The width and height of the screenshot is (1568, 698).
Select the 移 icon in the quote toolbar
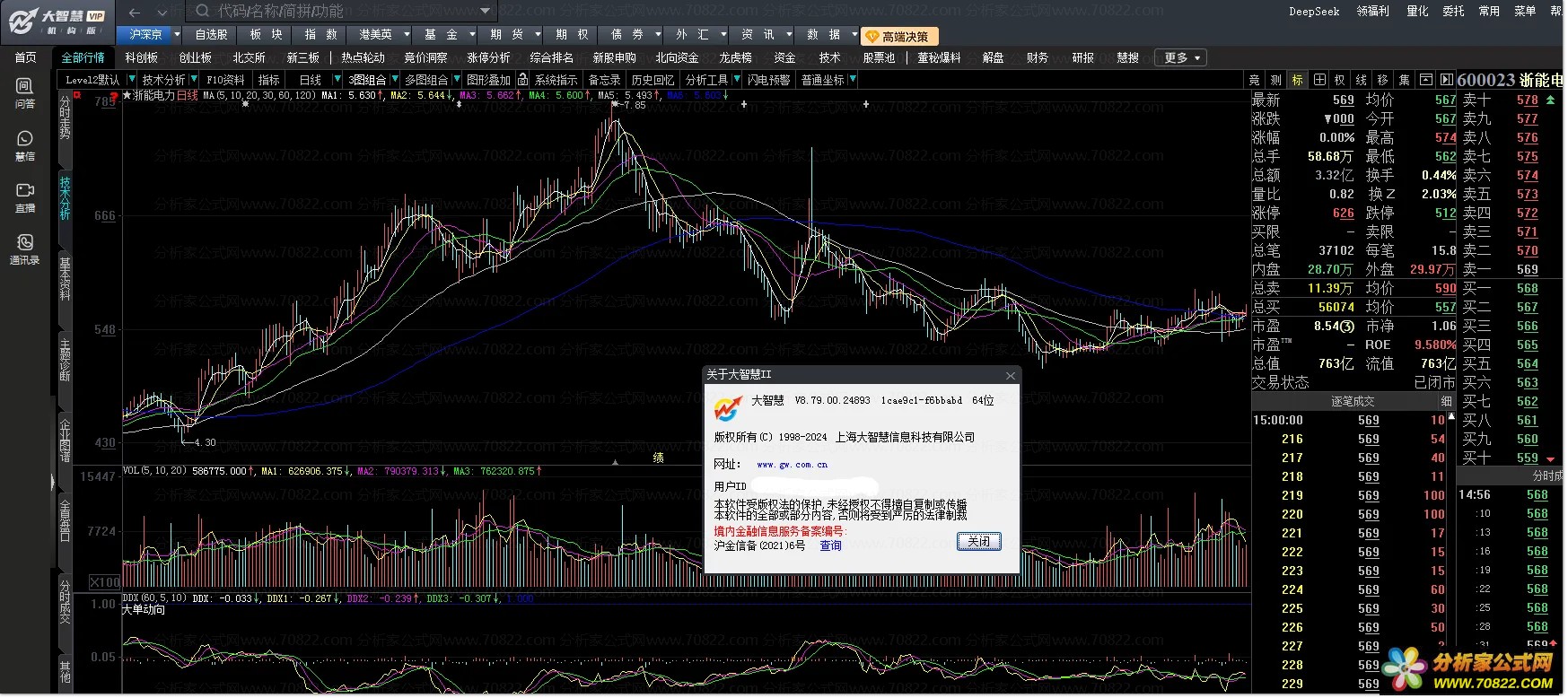click(1383, 80)
